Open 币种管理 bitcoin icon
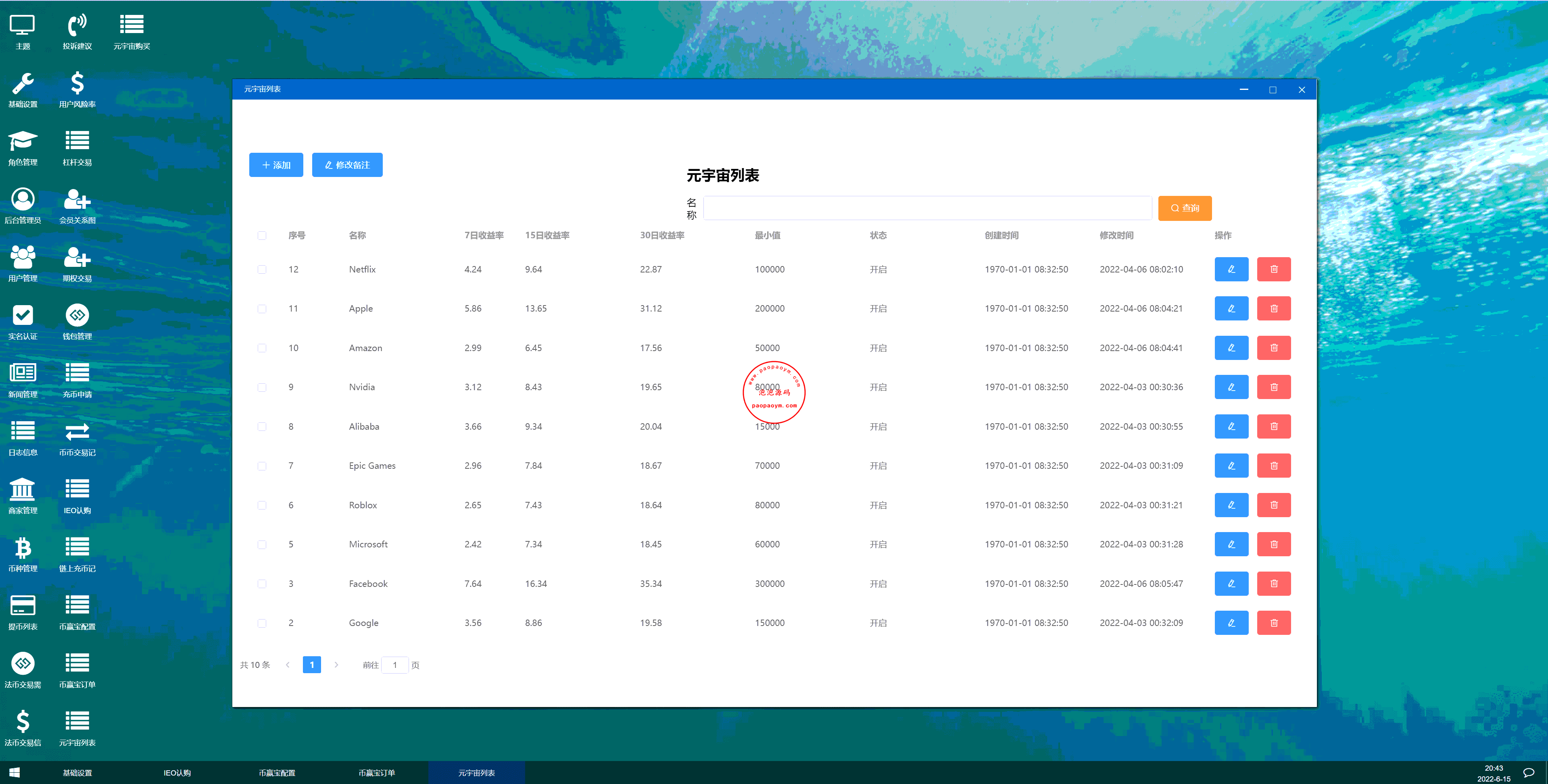The image size is (1548, 784). click(x=23, y=548)
